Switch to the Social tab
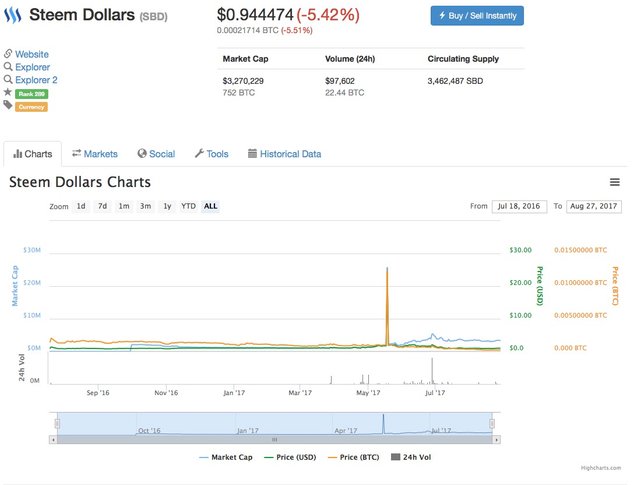Screen dimensions: 640x485 click(x=156, y=154)
